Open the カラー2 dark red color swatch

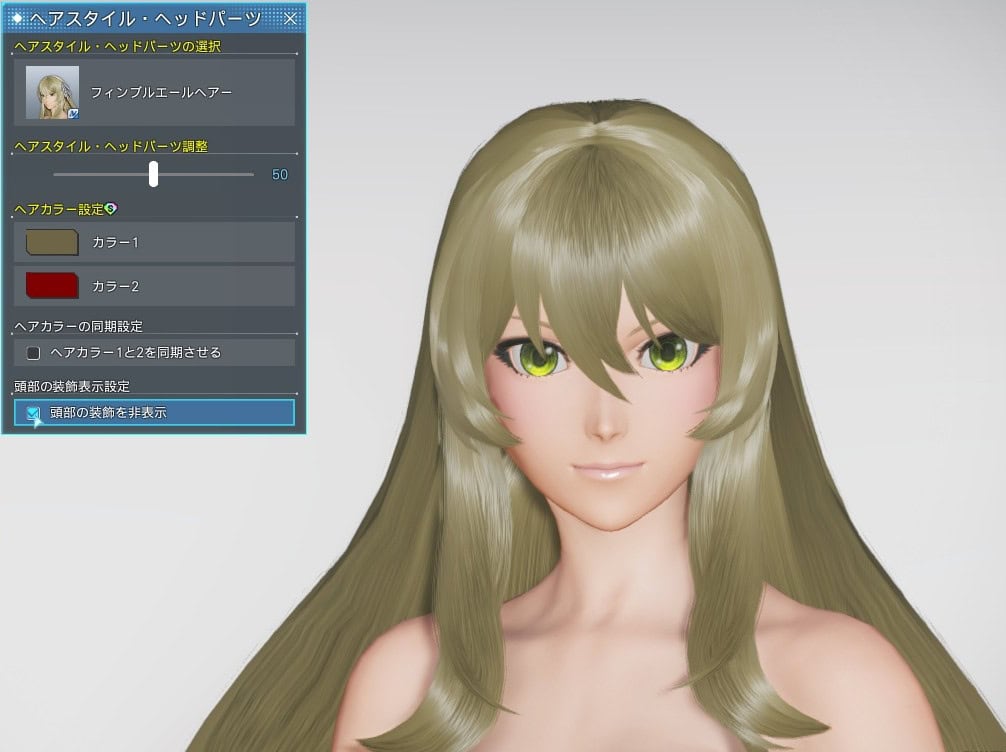tap(52, 286)
